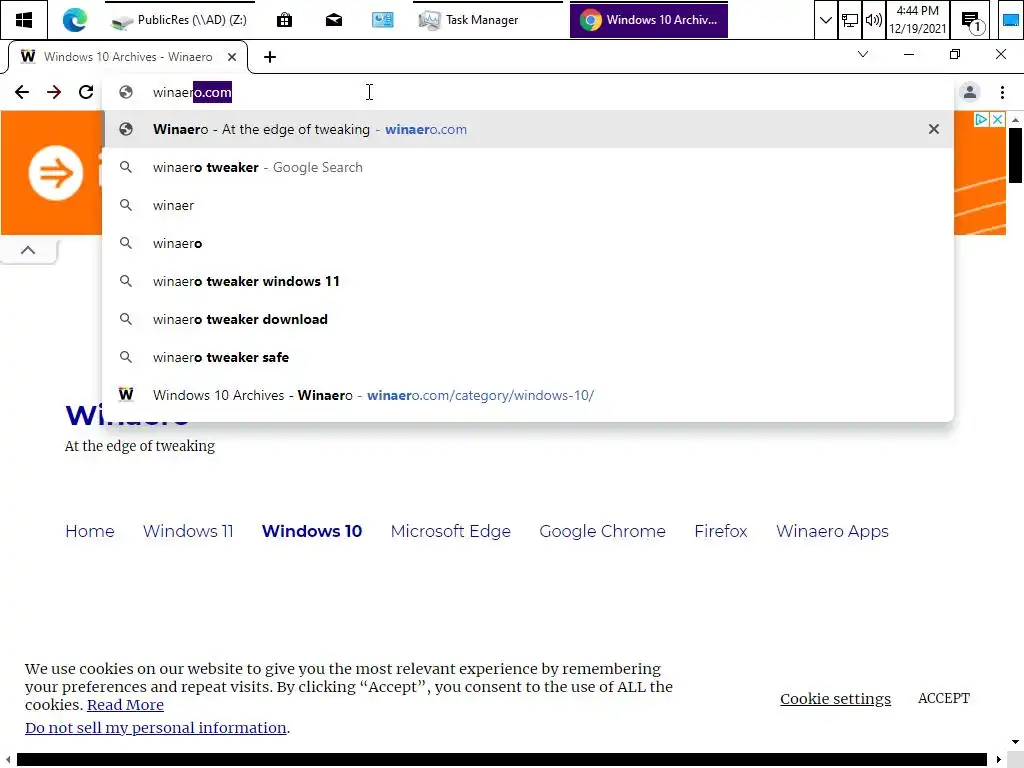Remove the winaero.com suggestion with X
This screenshot has height=768, width=1024.
click(934, 129)
